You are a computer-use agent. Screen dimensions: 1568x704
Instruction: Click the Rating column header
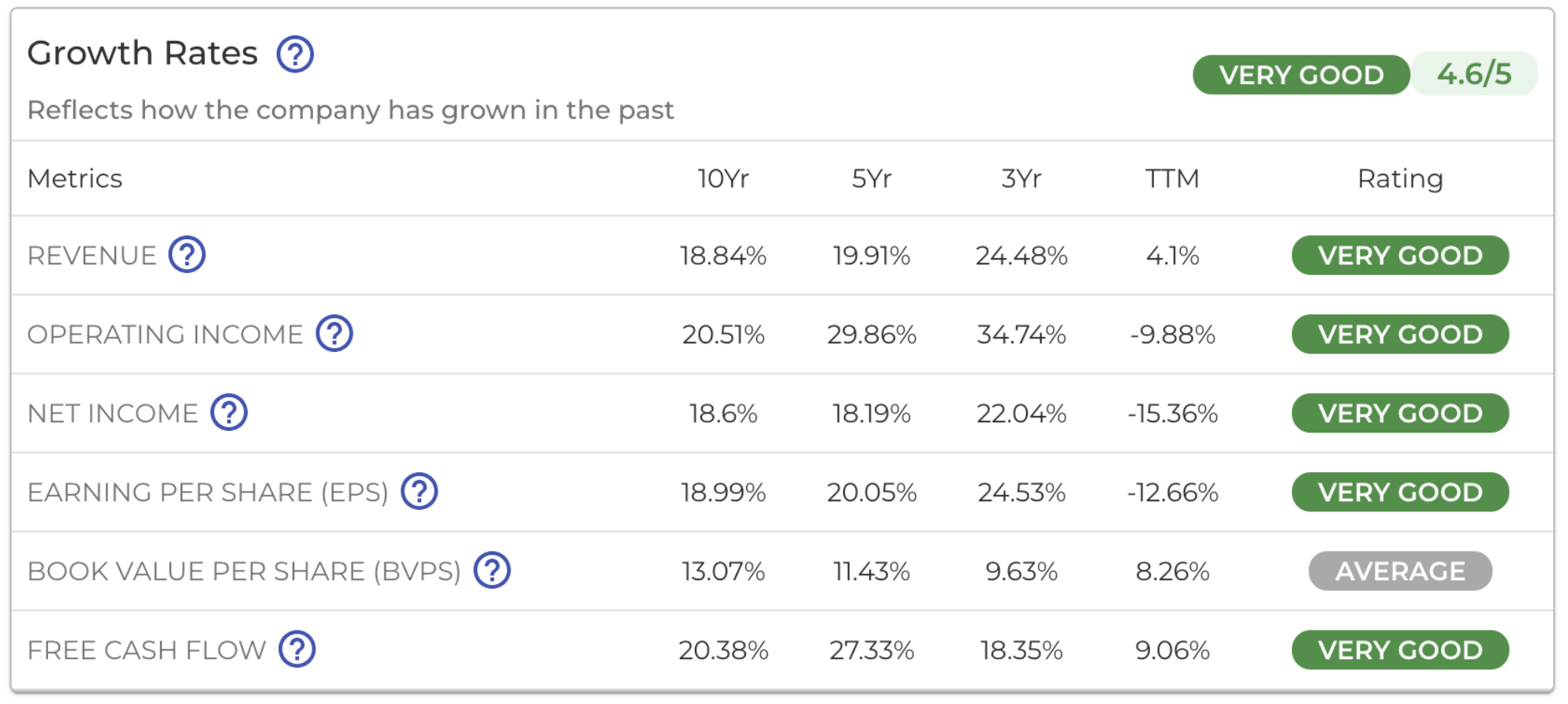(1400, 179)
